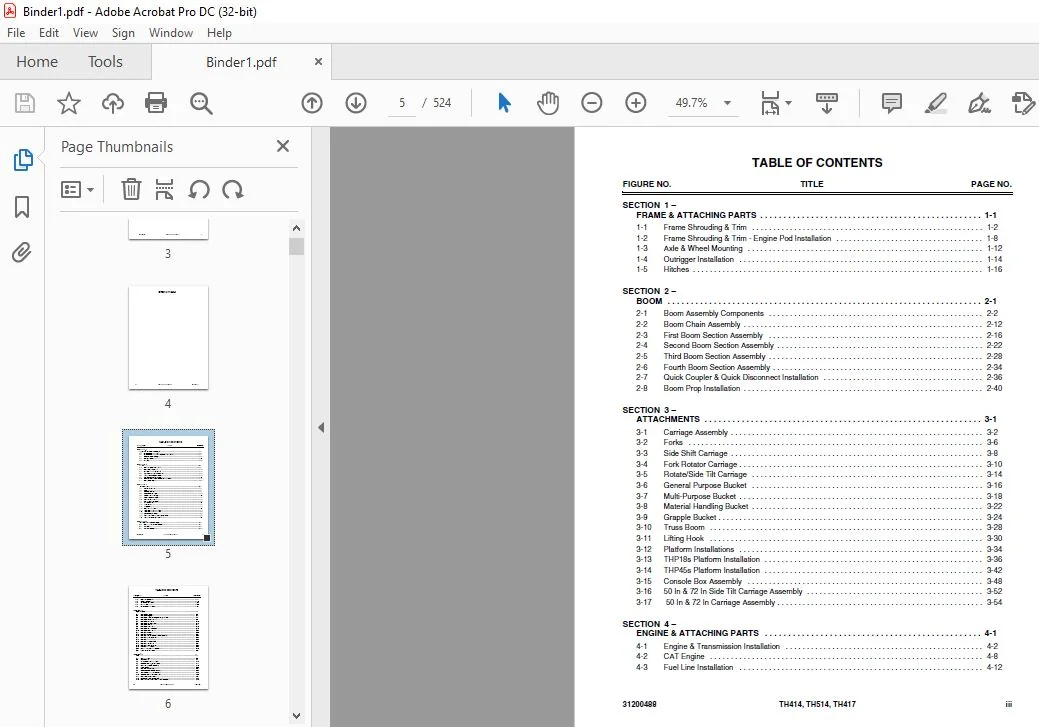The width and height of the screenshot is (1039, 727).
Task: Choose the highlight text tool
Action: [936, 103]
